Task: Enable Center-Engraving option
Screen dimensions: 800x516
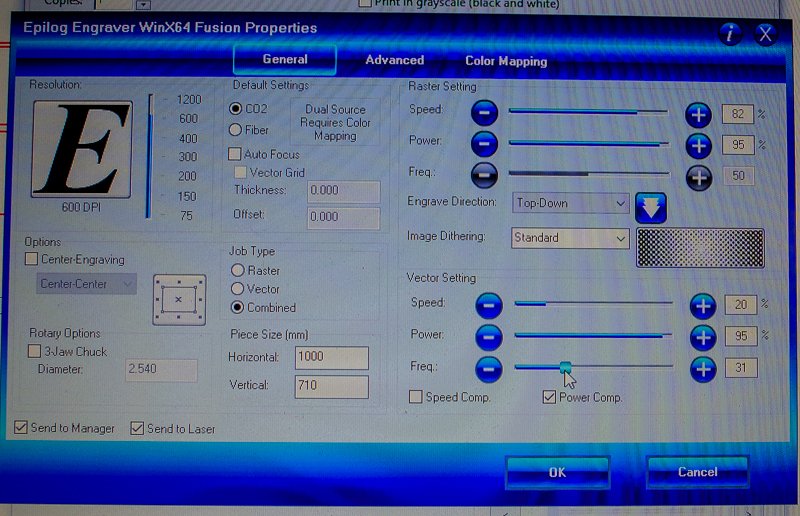Action: click(32, 259)
